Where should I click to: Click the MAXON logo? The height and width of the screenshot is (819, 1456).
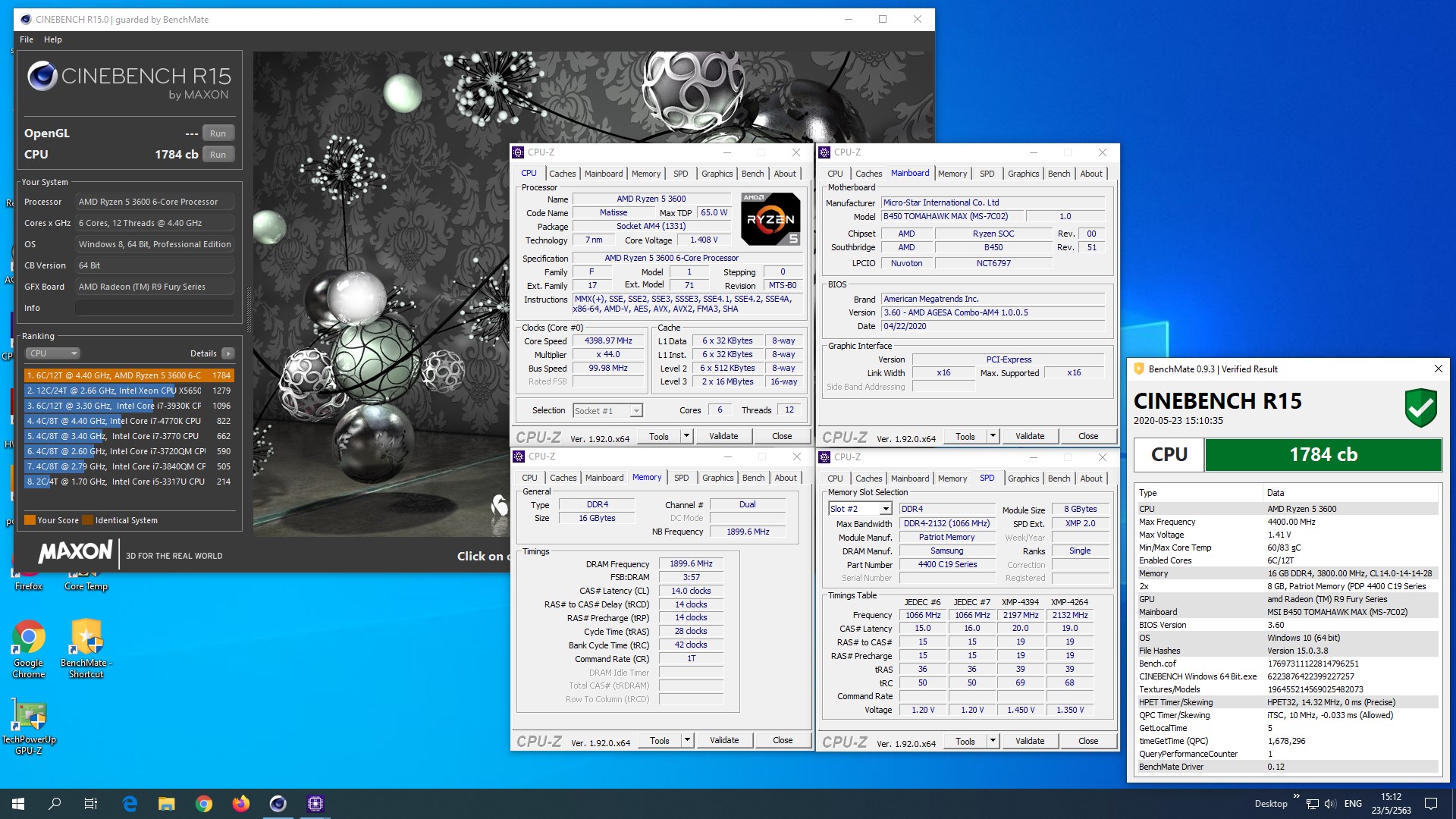[75, 551]
